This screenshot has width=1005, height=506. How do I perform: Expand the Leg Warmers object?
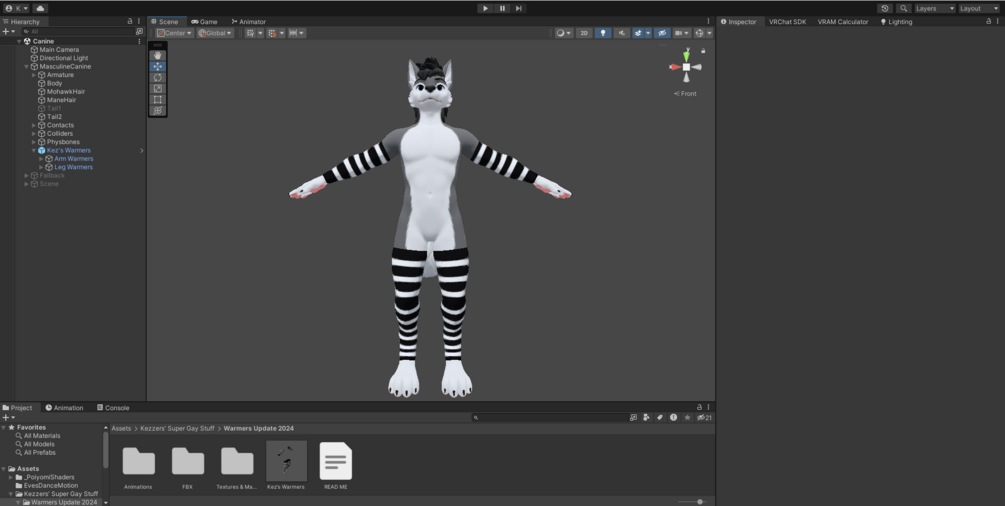point(41,167)
